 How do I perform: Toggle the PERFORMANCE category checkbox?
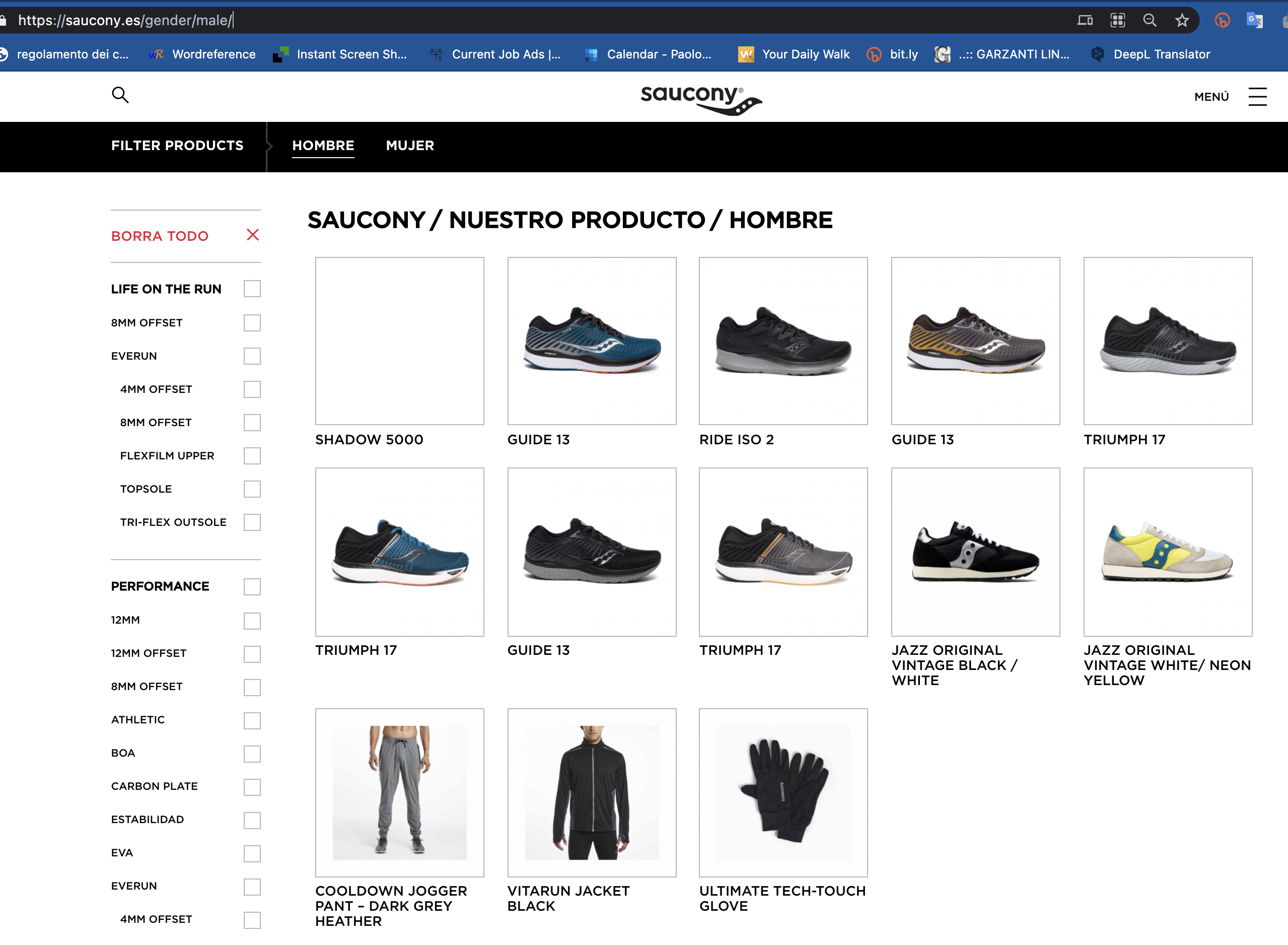252,587
